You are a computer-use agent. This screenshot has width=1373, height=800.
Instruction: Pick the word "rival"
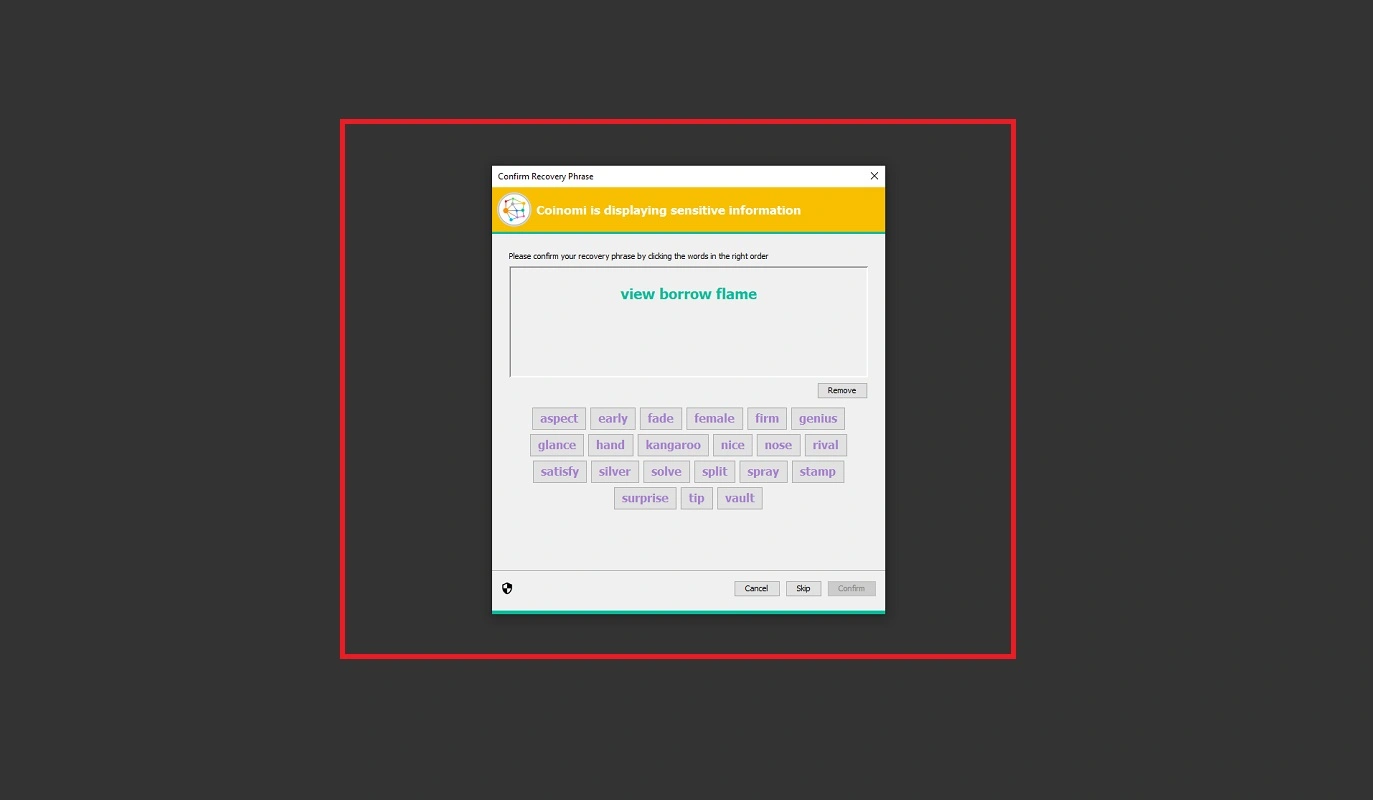[826, 445]
